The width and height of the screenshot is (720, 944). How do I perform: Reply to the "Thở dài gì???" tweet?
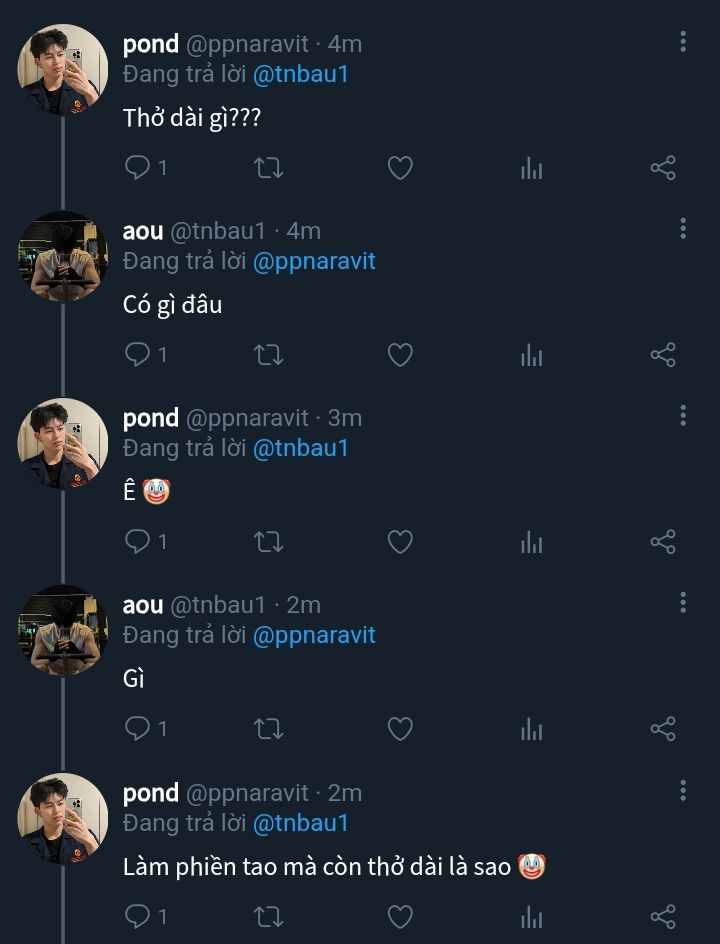138,167
